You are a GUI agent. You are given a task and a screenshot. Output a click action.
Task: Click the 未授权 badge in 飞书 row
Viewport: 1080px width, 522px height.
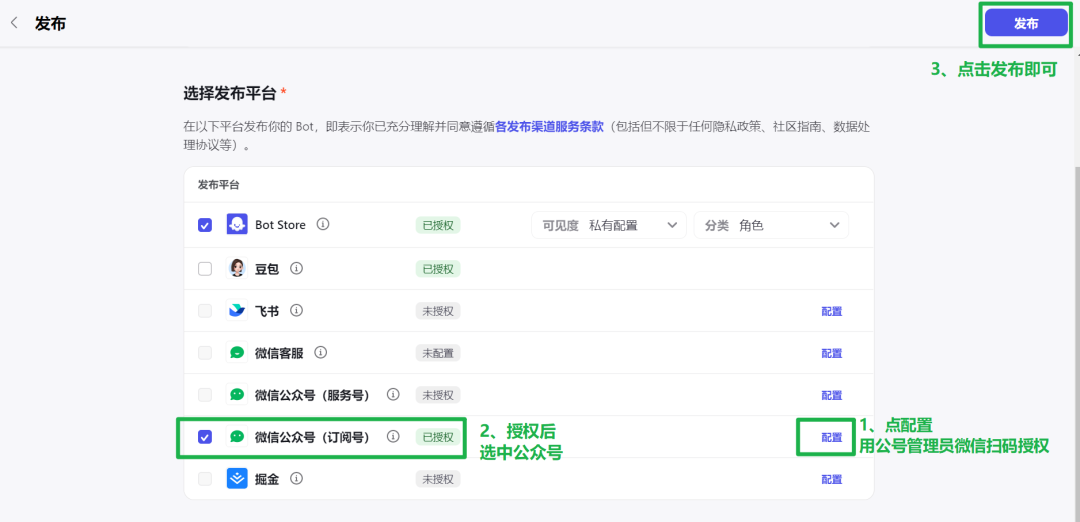coord(437,311)
